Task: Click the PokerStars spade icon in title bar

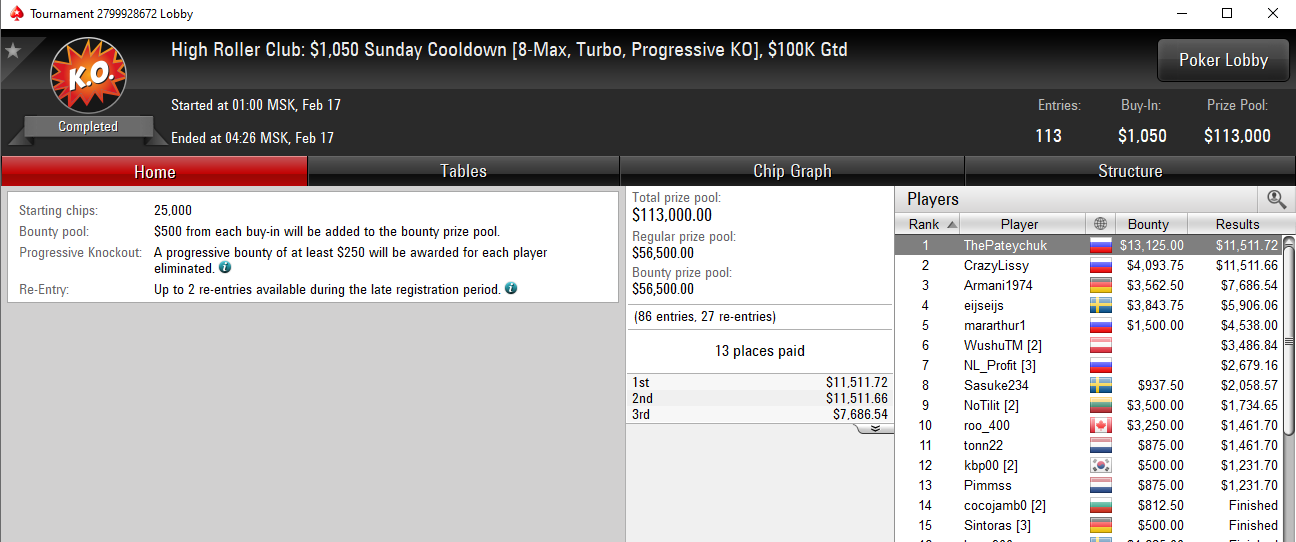Action: point(16,14)
